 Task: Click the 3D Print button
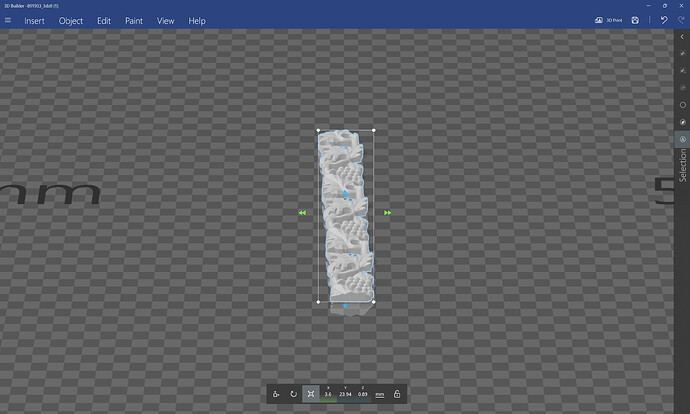[x=607, y=20]
